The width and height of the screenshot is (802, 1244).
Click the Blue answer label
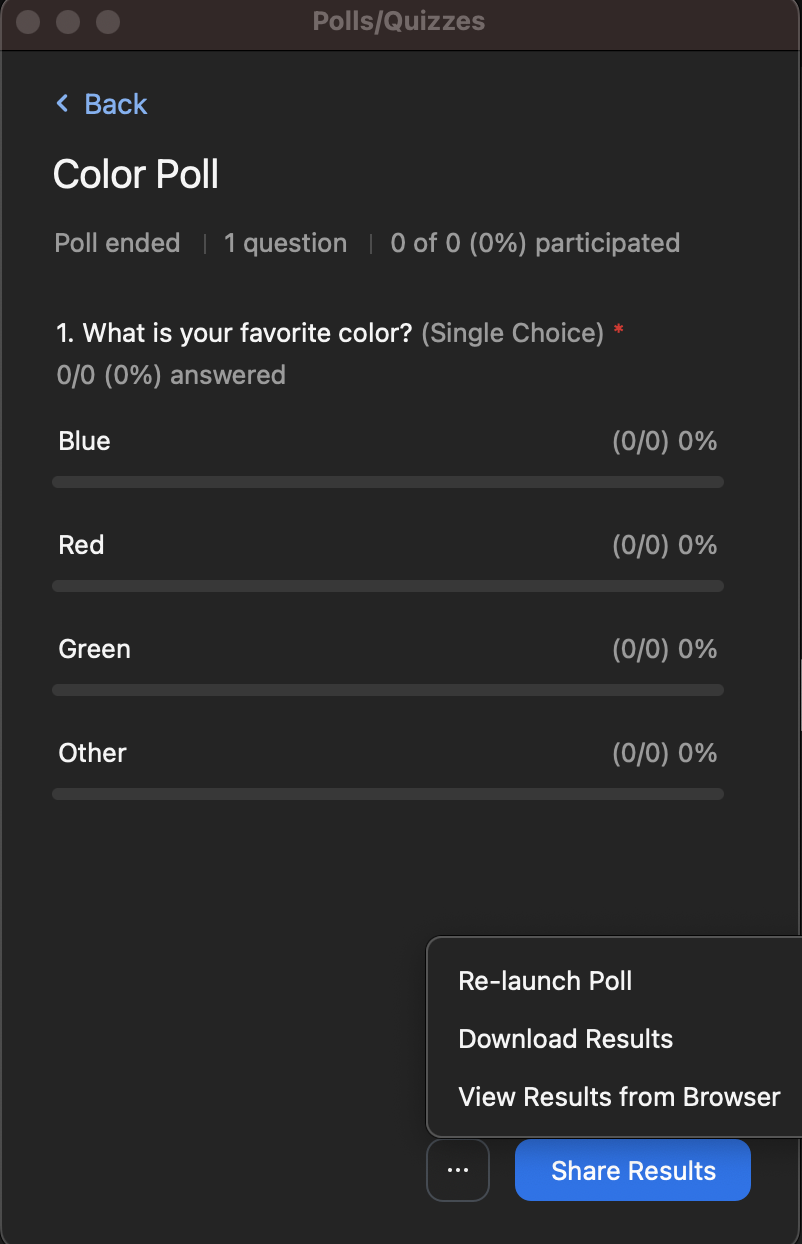83,440
